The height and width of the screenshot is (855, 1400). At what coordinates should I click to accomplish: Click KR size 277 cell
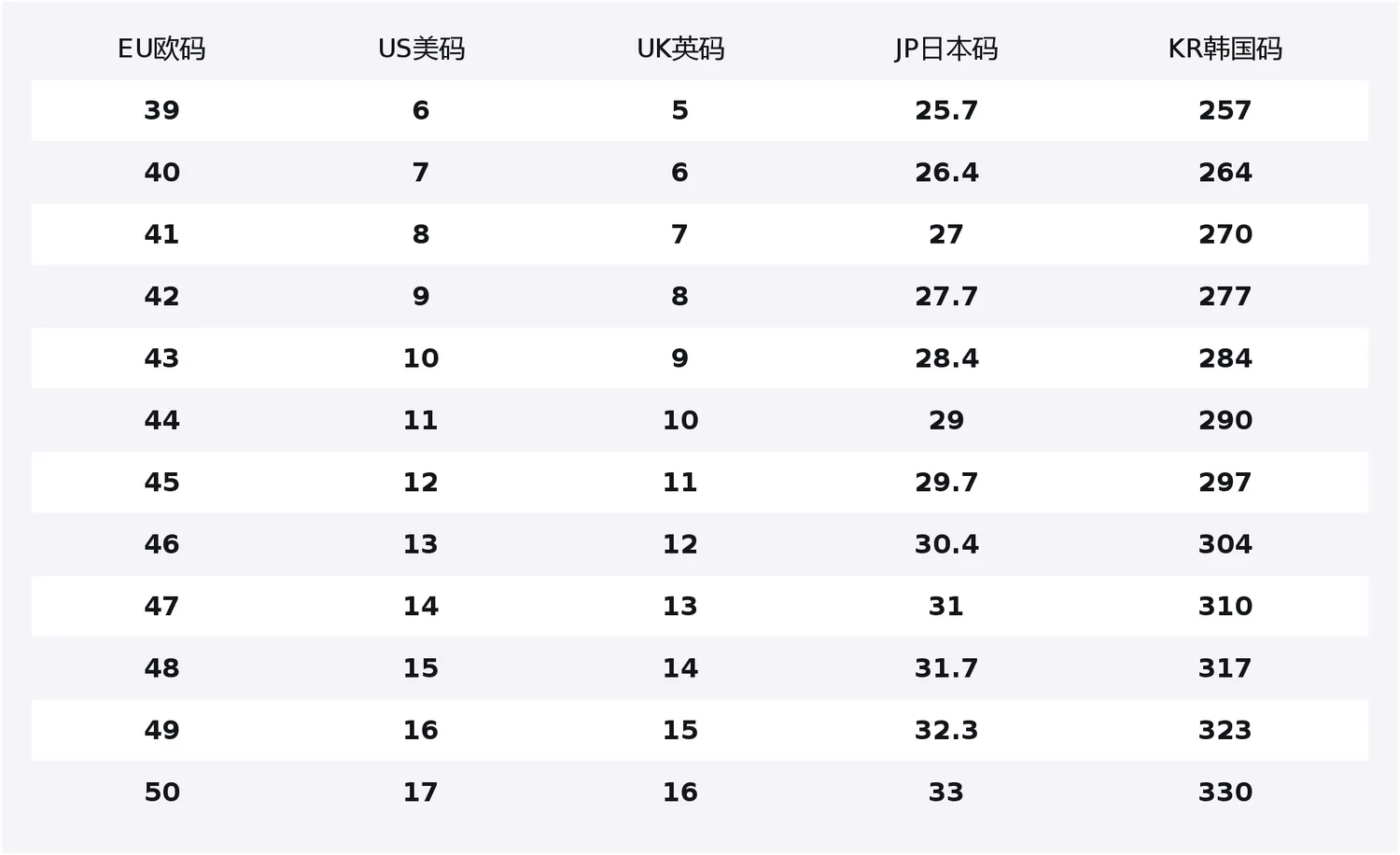[1225, 296]
